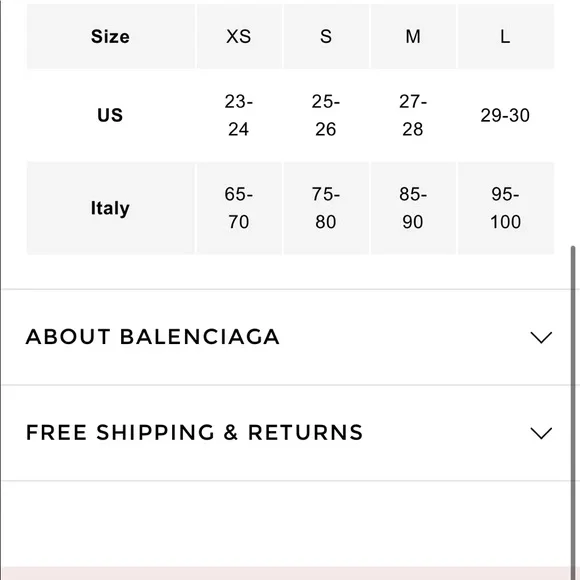Select the XS size column header
Image resolution: width=580 pixels, height=580 pixels.
pos(239,36)
